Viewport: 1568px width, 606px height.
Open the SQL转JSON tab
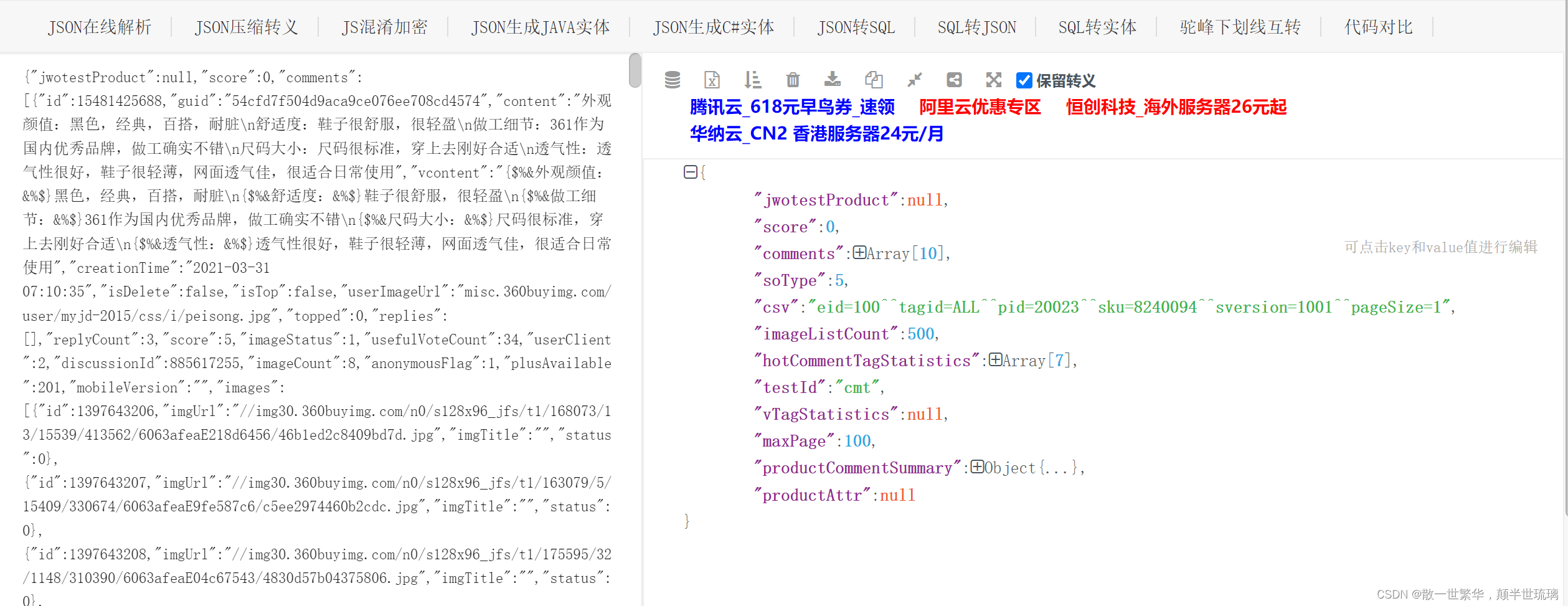coord(977,27)
